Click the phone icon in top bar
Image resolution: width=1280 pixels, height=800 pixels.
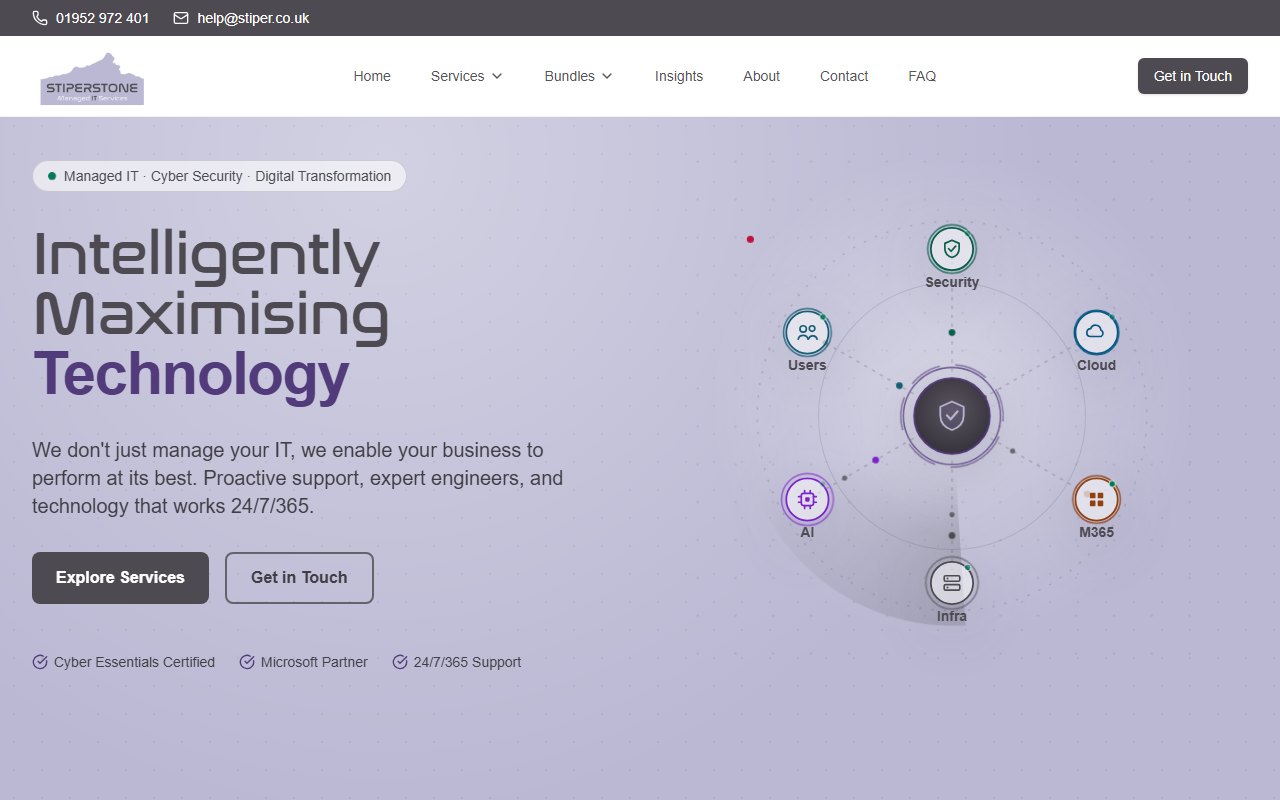(40, 18)
